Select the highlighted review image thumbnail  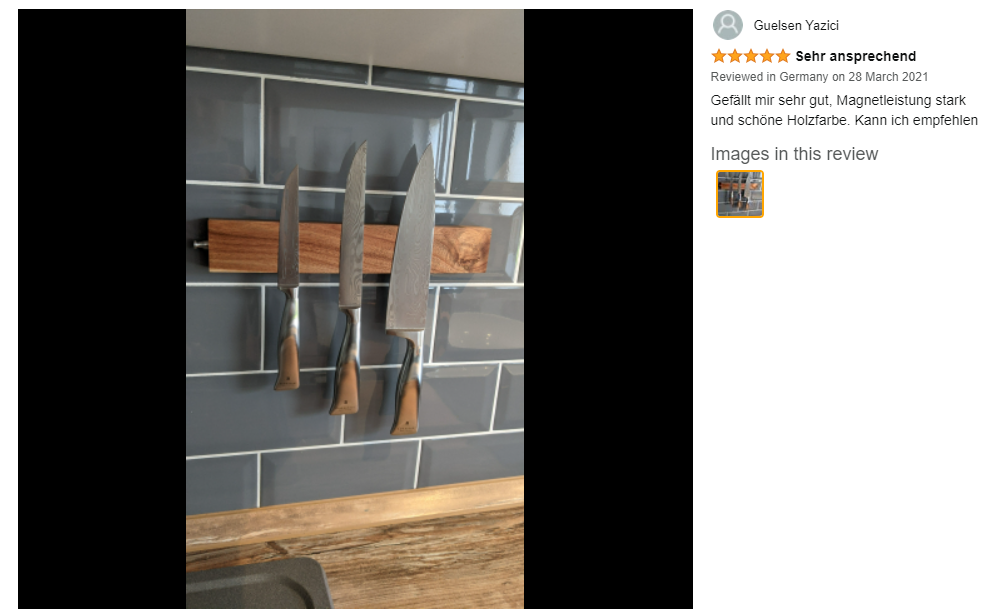click(740, 194)
